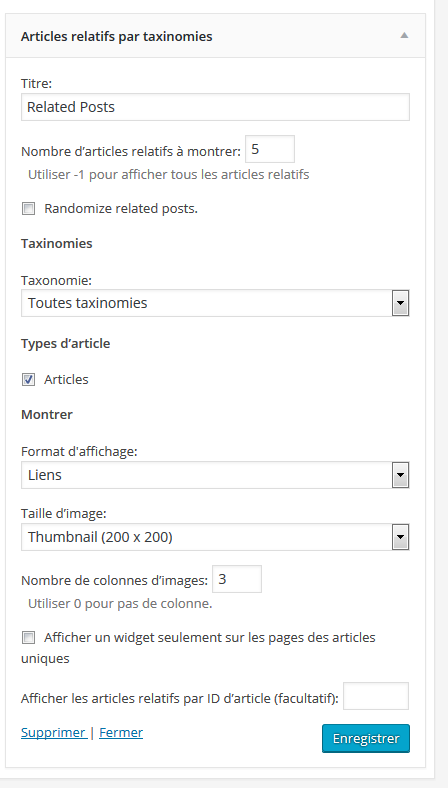Click the Articles relatifs par taxinomies header

click(215, 36)
